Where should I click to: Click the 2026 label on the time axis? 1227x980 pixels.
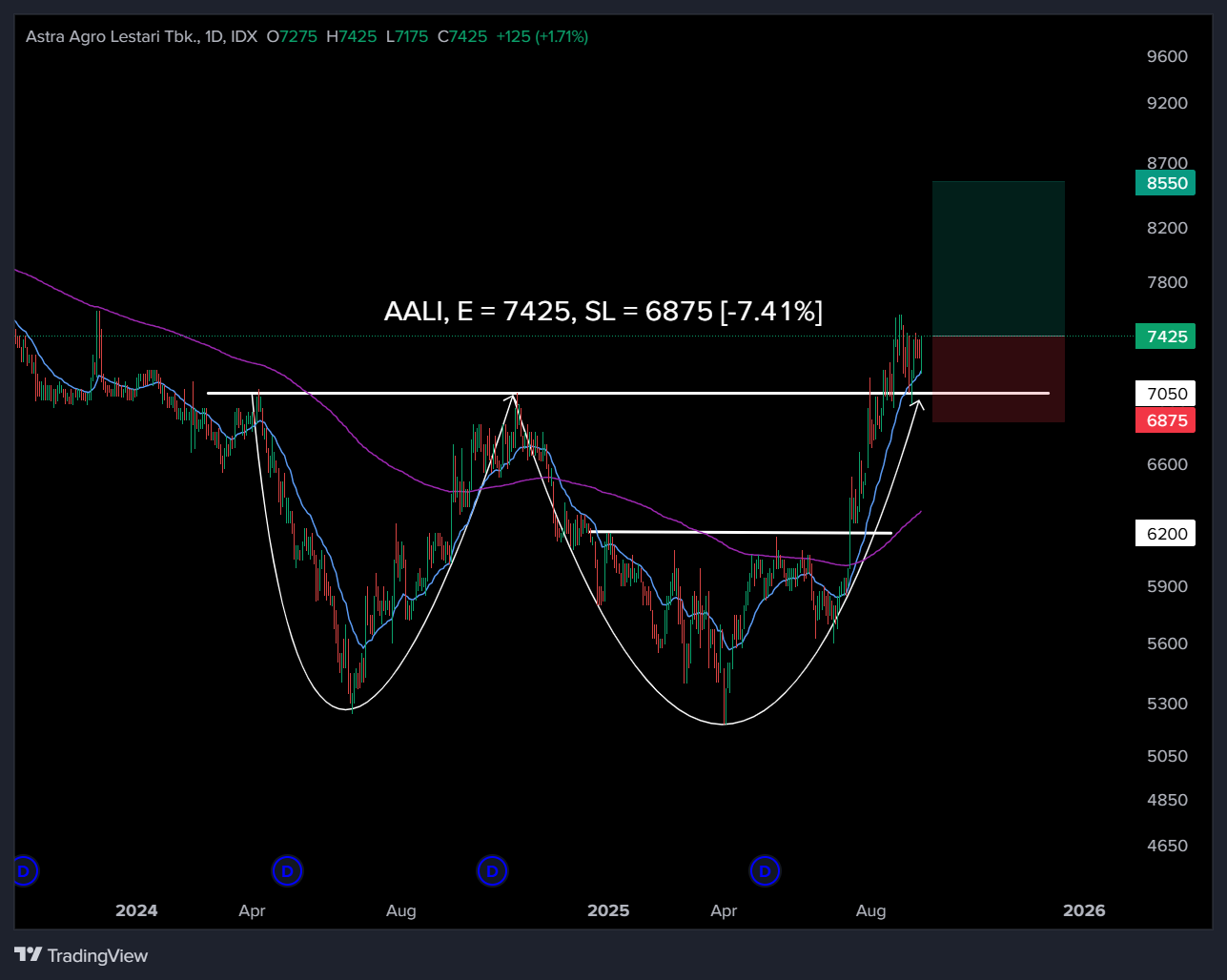coord(1084,910)
